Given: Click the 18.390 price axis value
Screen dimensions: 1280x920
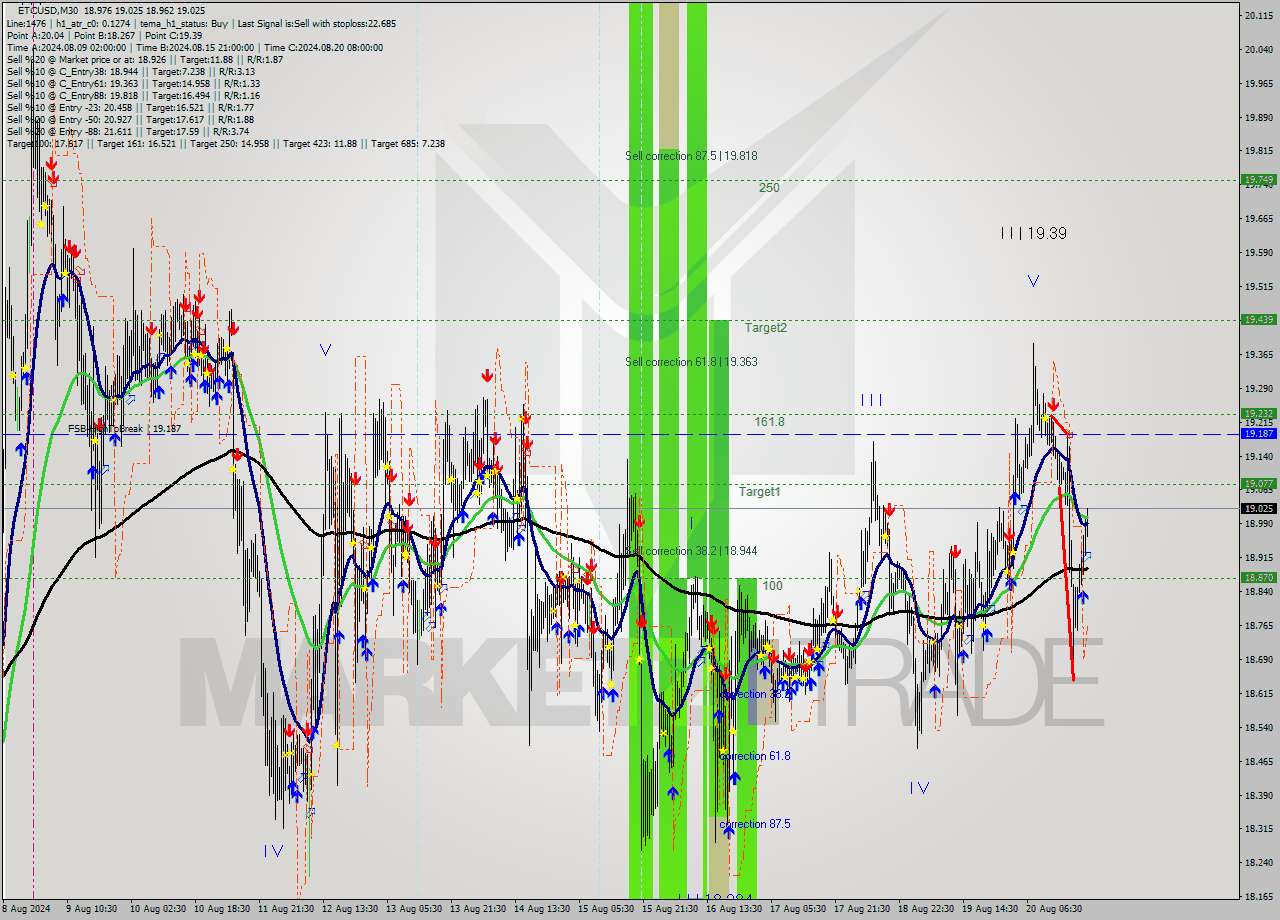Looking at the screenshot, I should click(x=1259, y=795).
